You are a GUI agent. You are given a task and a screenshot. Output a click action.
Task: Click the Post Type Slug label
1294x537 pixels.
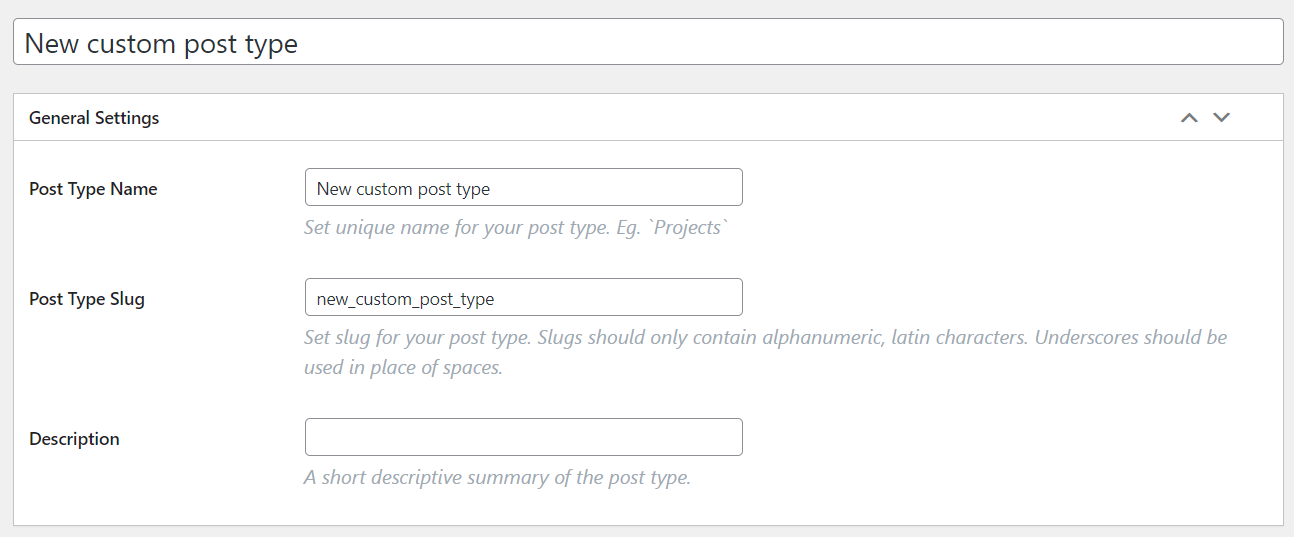(x=87, y=299)
